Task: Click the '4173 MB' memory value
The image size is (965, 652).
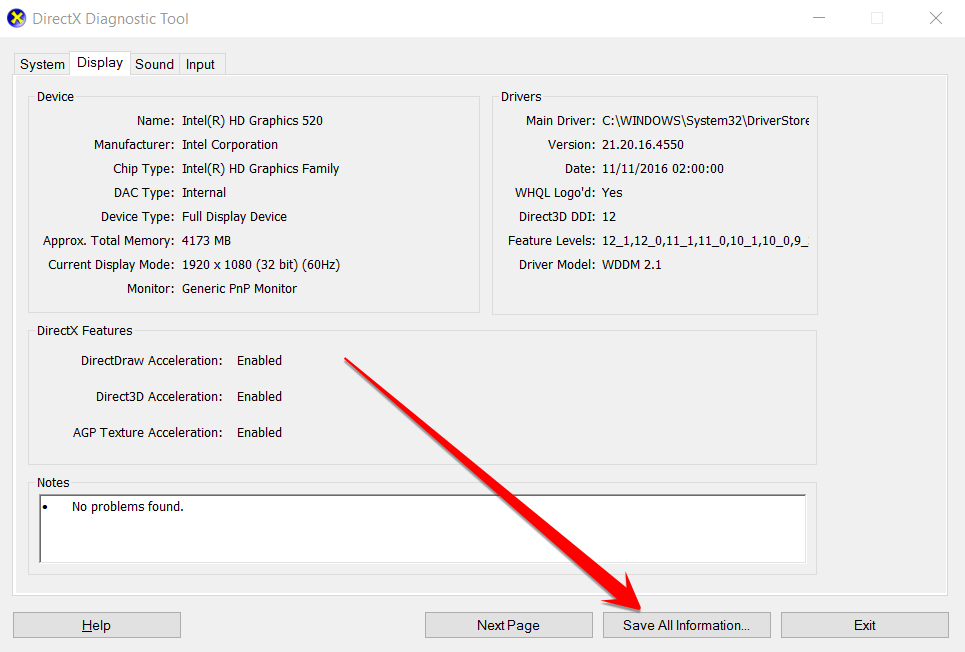Action: coord(206,241)
